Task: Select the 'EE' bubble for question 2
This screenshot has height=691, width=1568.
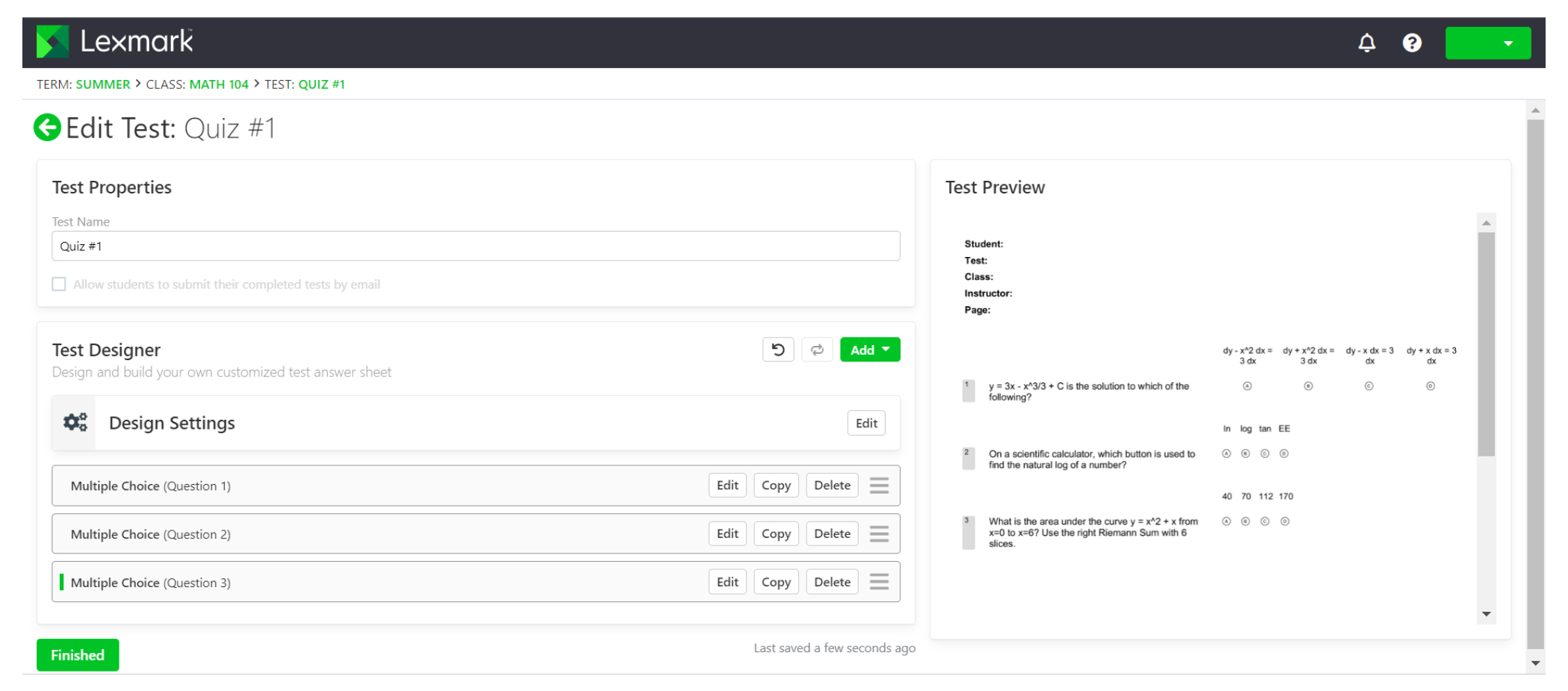Action: [1284, 453]
